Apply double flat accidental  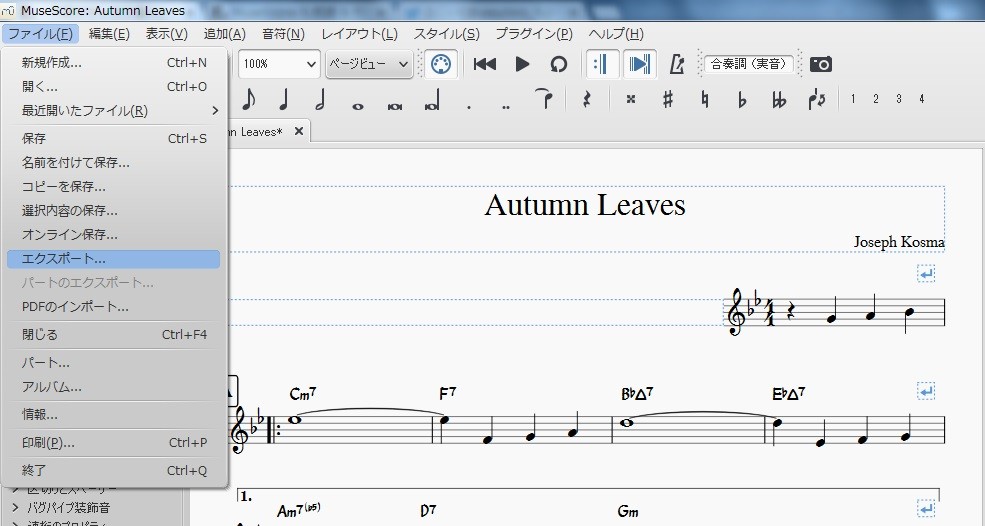tap(779, 99)
